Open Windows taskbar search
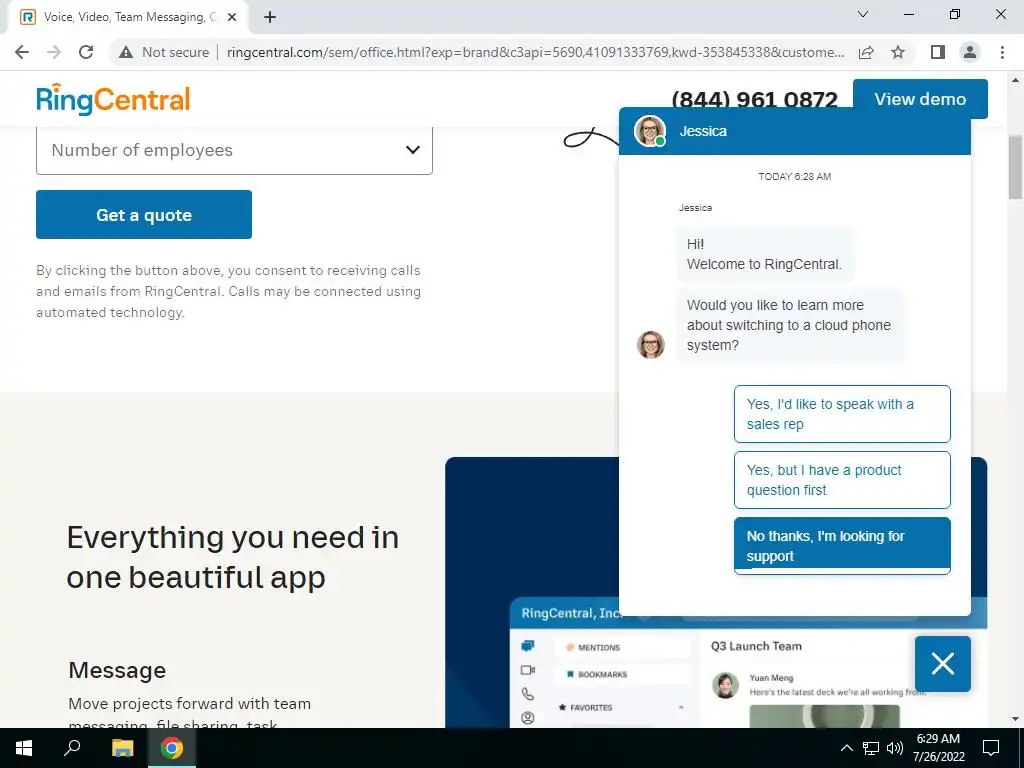The width and height of the screenshot is (1024, 768). click(72, 748)
